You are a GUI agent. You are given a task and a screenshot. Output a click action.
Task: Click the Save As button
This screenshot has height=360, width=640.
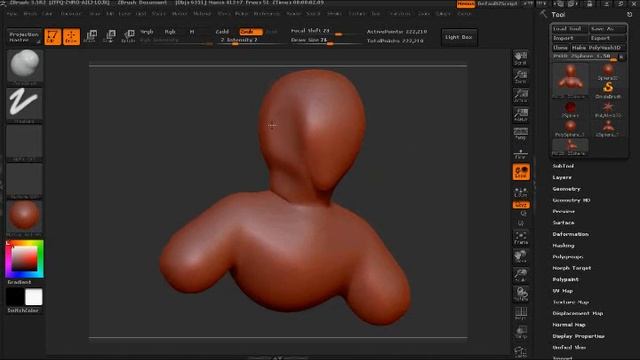coord(607,29)
